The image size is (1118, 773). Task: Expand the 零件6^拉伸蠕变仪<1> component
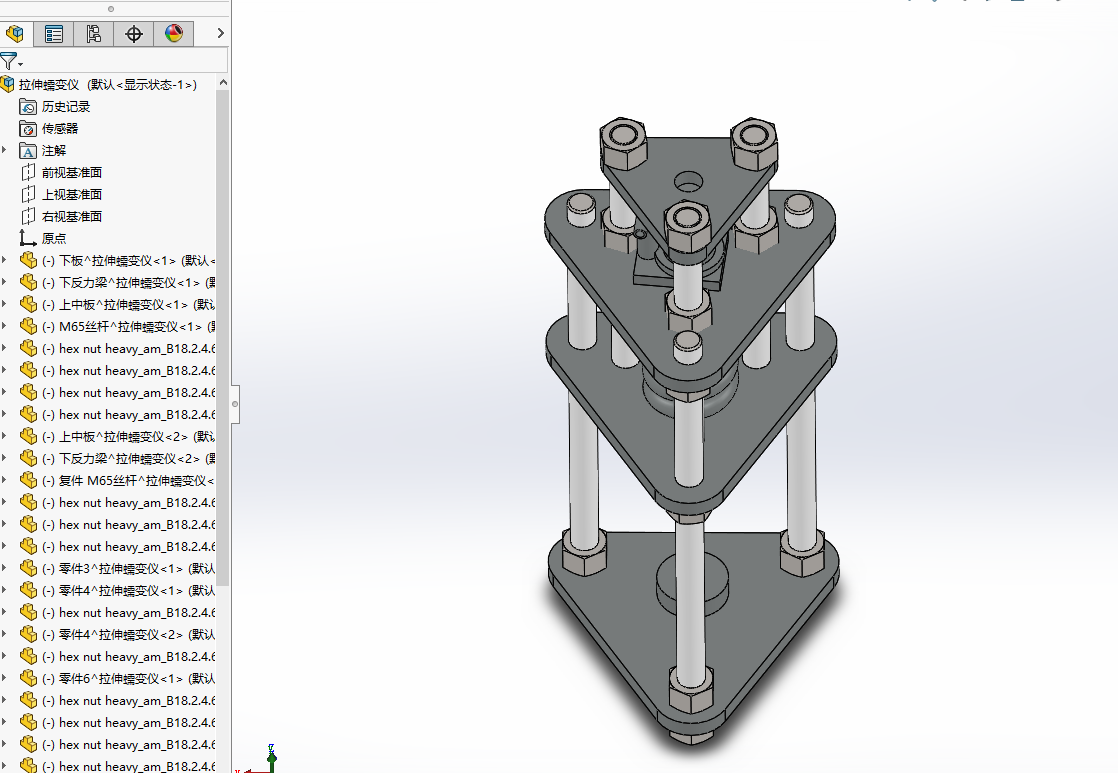coord(4,678)
